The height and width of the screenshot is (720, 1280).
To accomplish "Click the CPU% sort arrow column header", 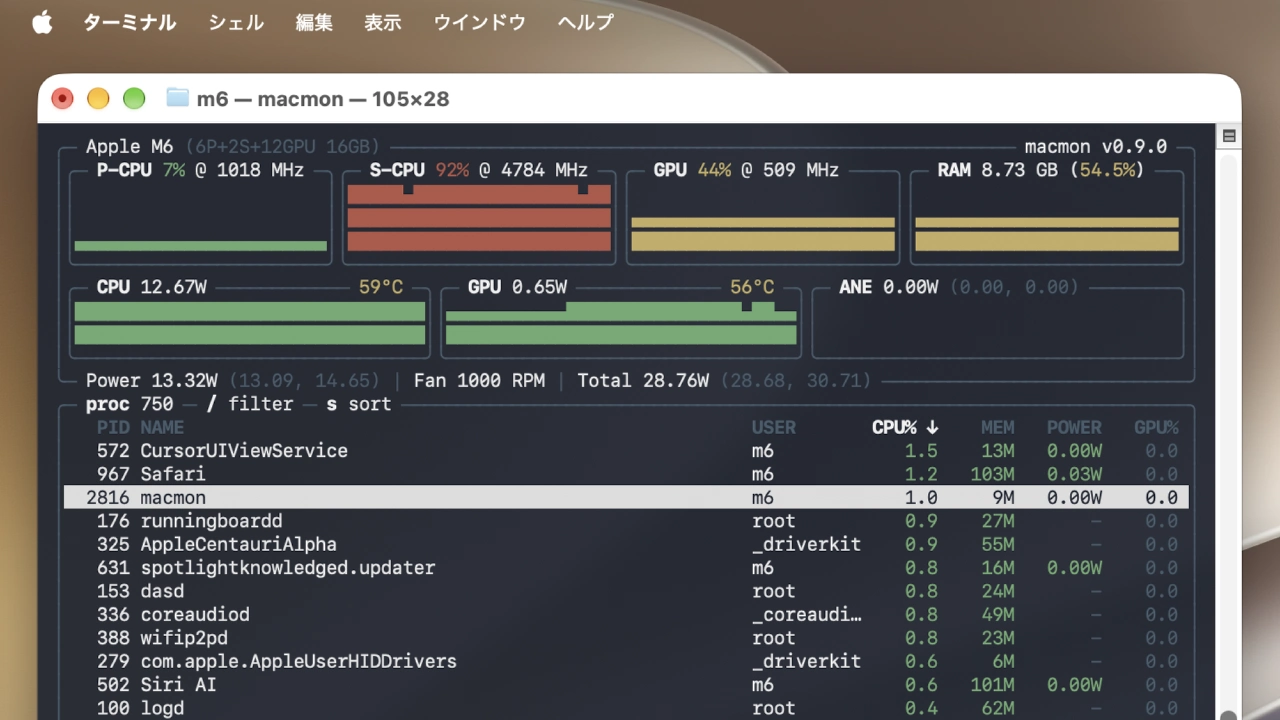I will [906, 427].
